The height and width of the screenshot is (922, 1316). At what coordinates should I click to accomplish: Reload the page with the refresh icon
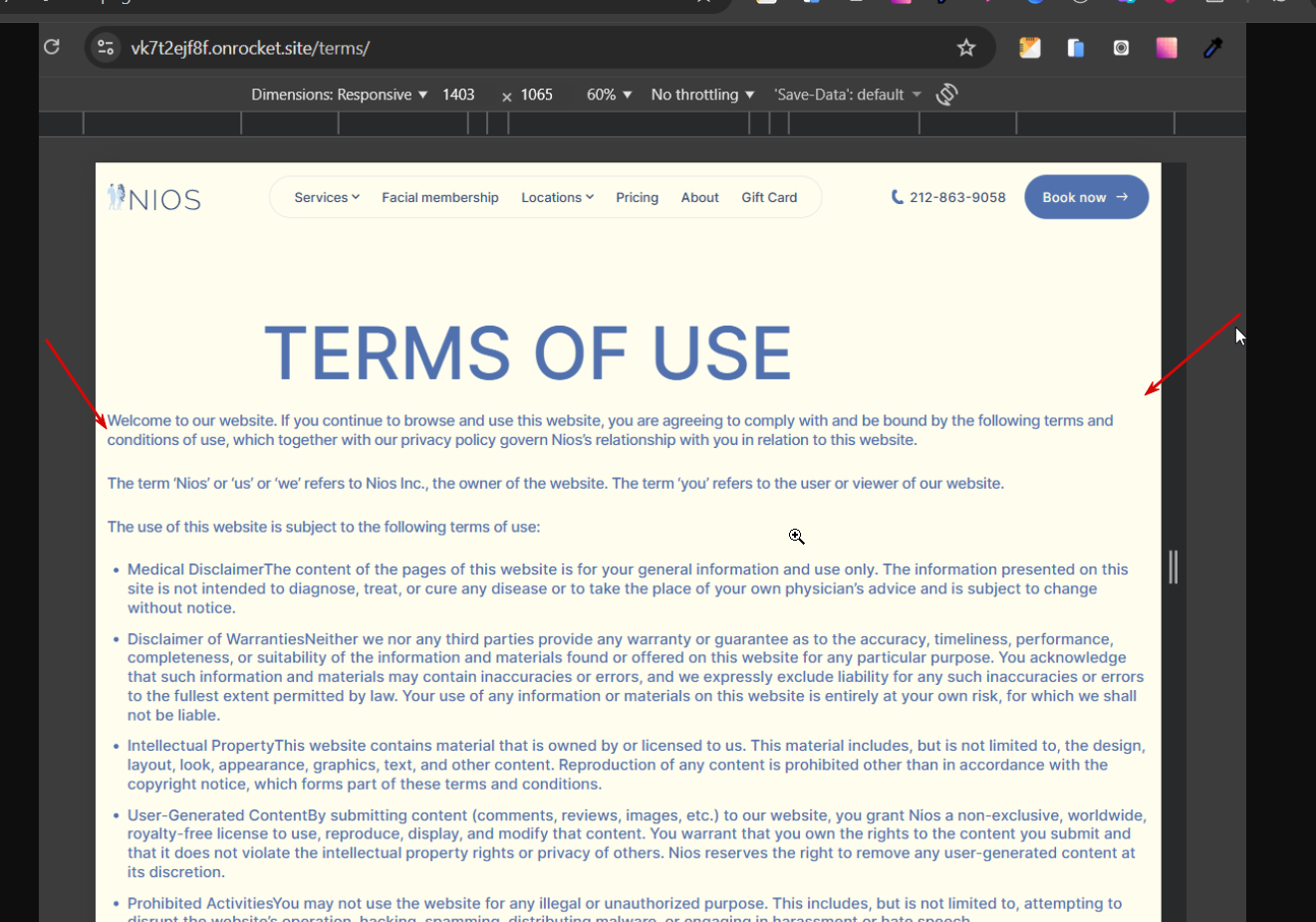52,47
